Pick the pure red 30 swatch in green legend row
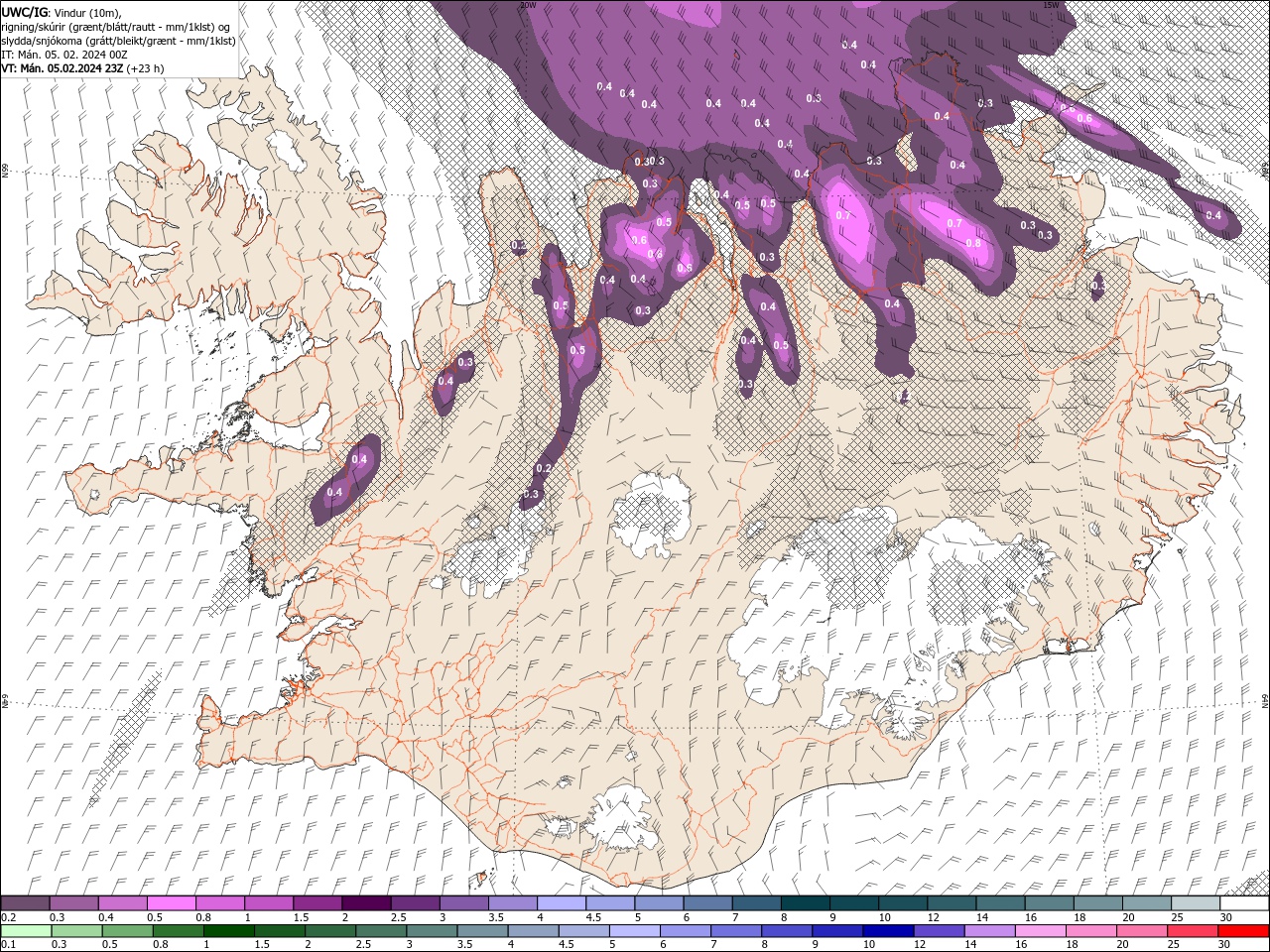 click(x=1244, y=931)
